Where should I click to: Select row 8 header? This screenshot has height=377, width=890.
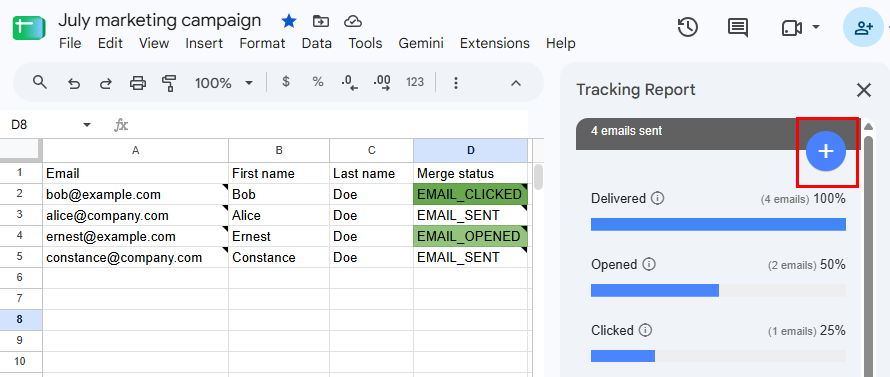tap(21, 319)
